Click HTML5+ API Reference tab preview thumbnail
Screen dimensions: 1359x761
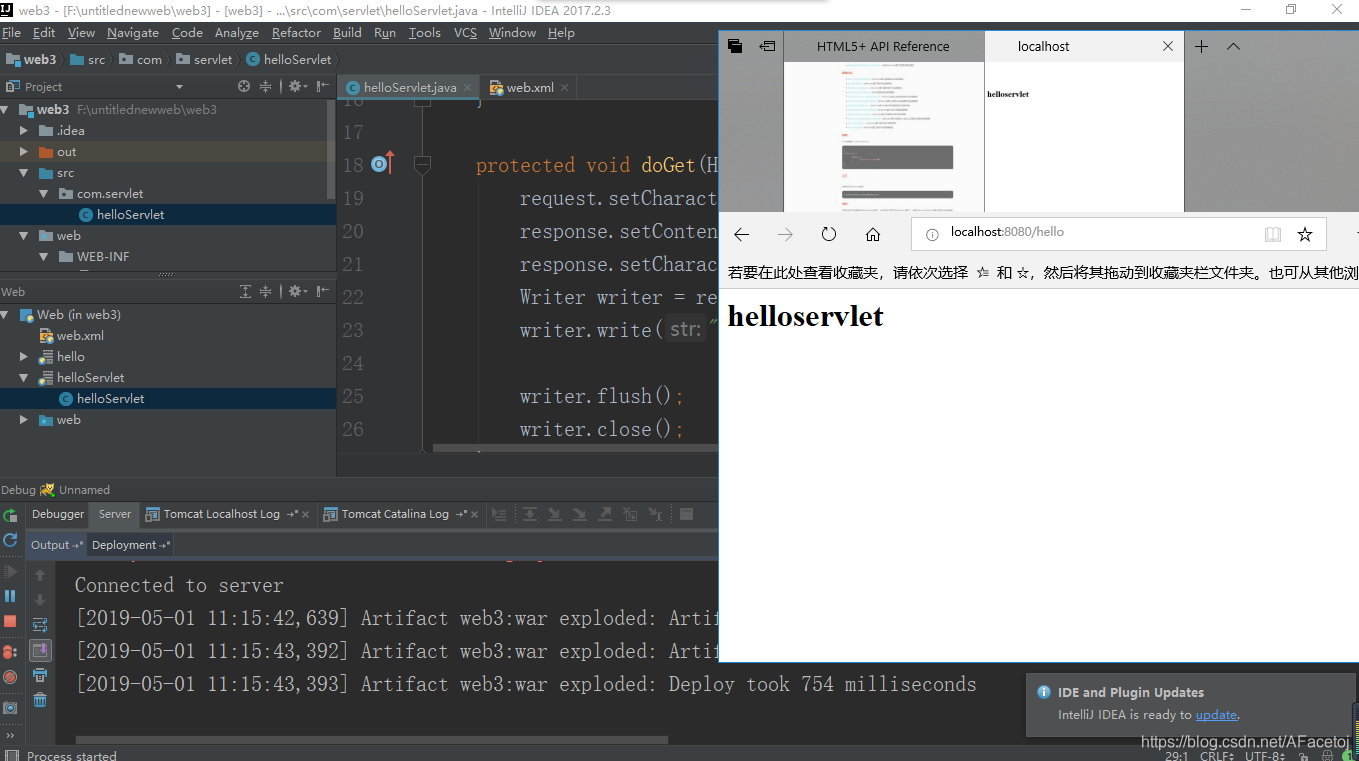883,137
